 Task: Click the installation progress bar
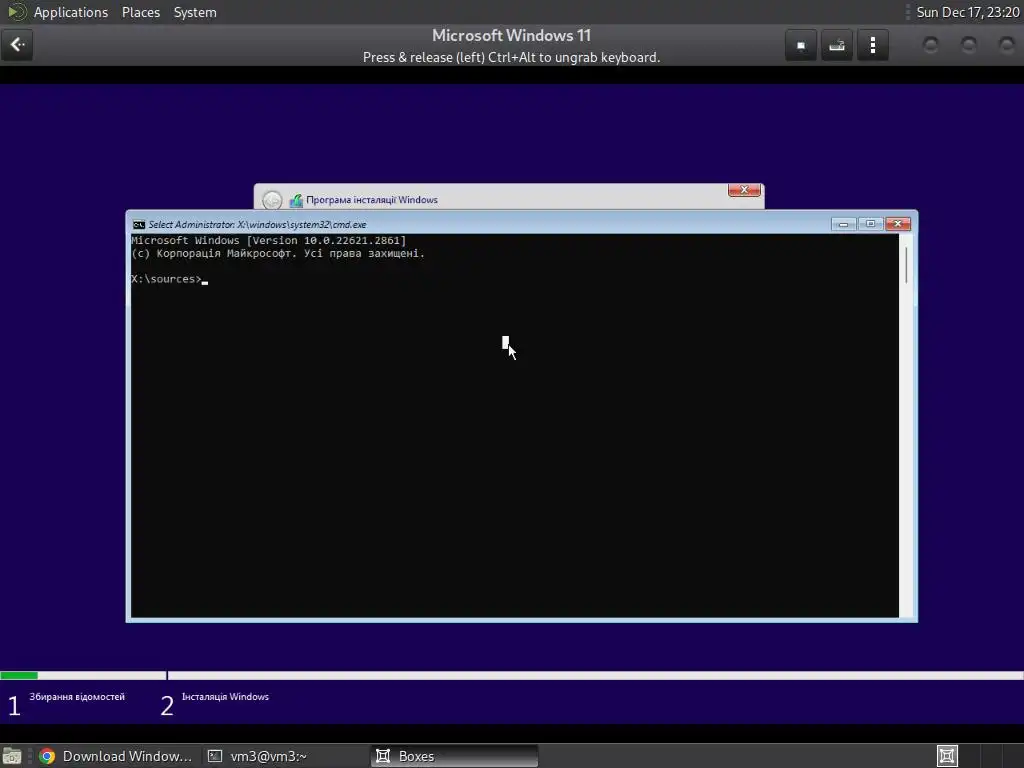(x=512, y=675)
